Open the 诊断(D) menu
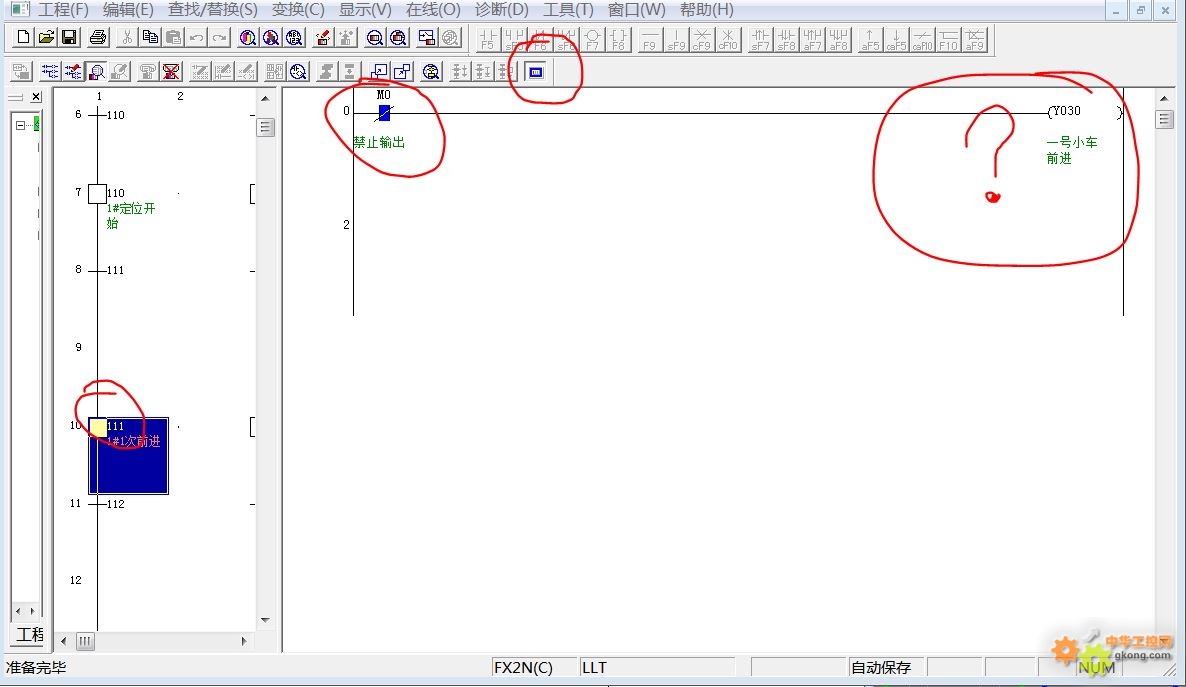 pos(501,10)
